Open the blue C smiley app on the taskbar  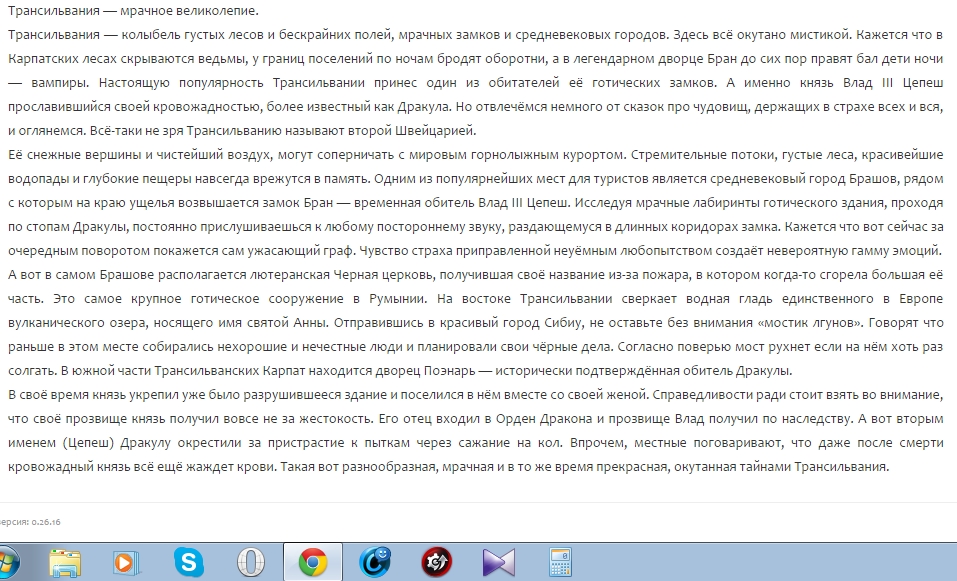pos(375,561)
